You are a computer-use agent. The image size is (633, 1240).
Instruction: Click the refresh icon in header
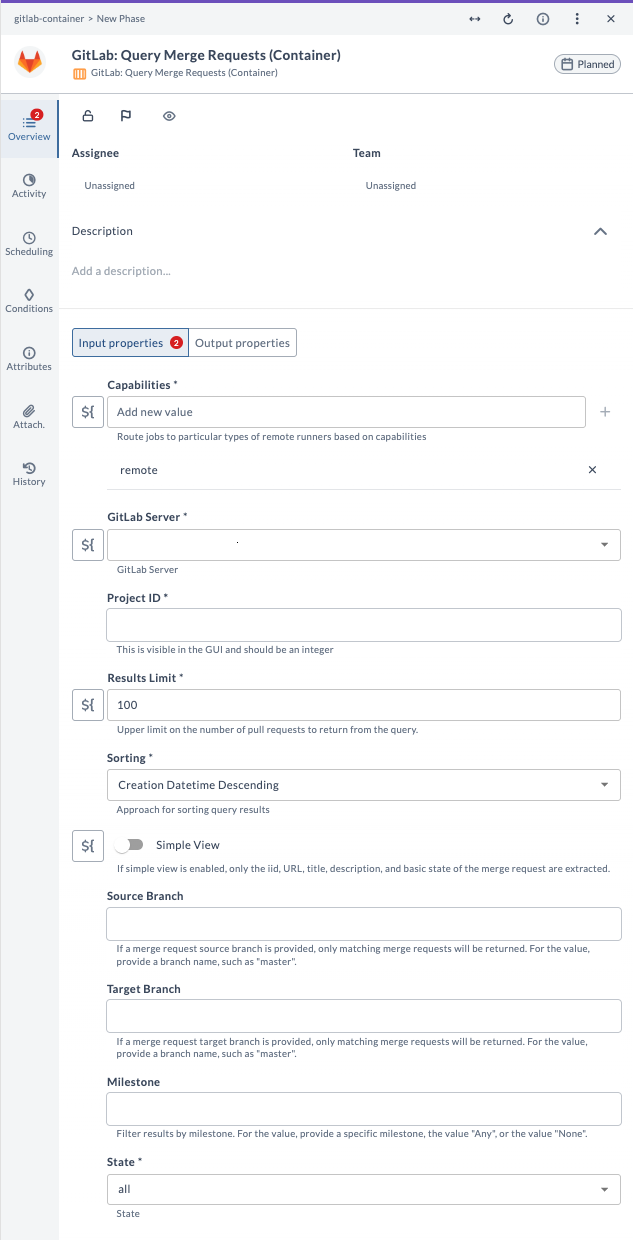pyautogui.click(x=508, y=19)
